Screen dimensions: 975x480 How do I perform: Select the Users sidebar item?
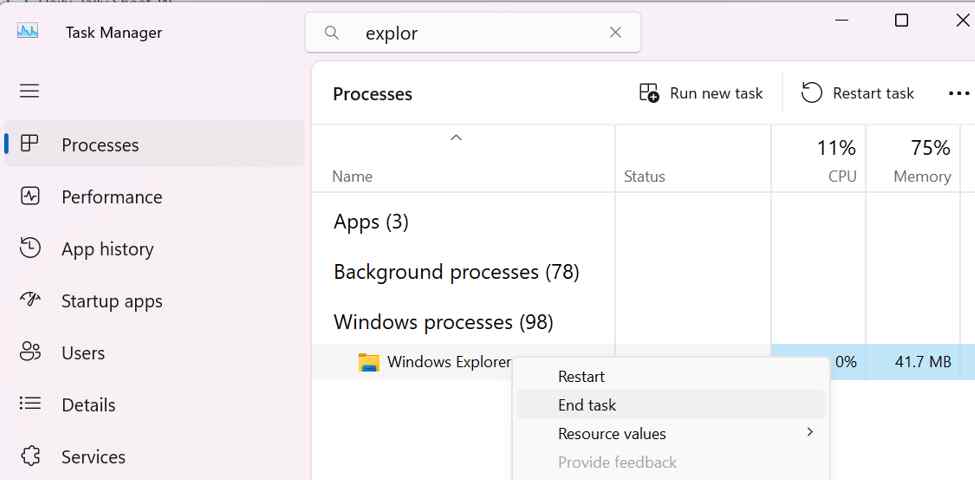83,353
